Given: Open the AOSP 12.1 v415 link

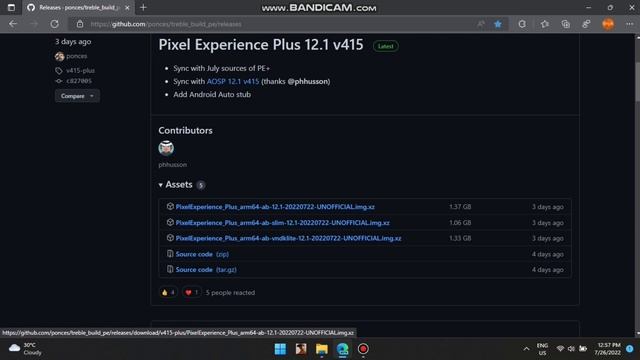Looking at the screenshot, I should pyautogui.click(x=233, y=81).
